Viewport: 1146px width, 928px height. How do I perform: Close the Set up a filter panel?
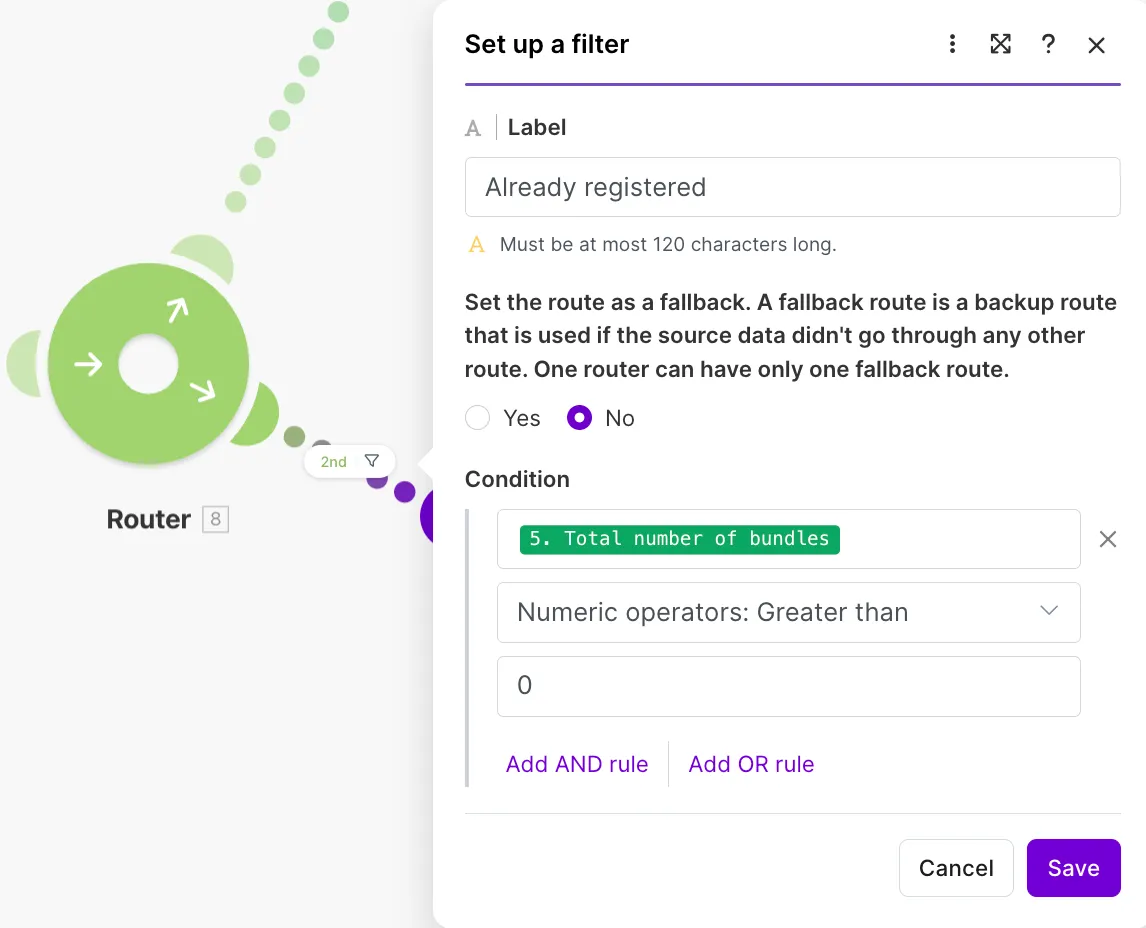1096,45
